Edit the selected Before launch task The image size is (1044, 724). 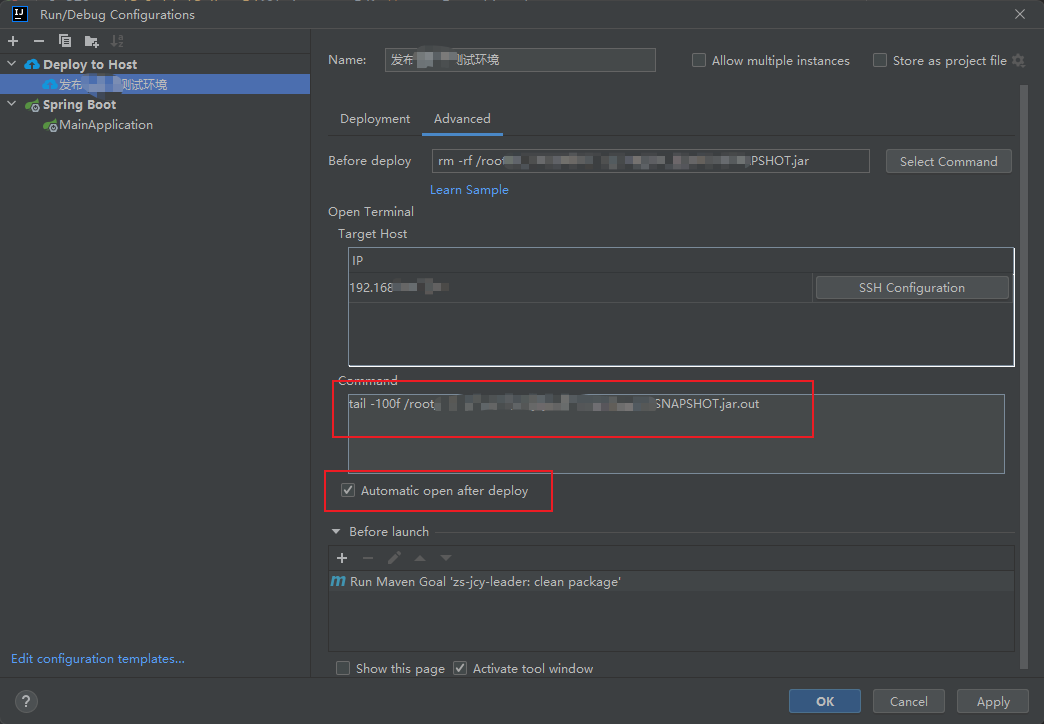click(393, 558)
